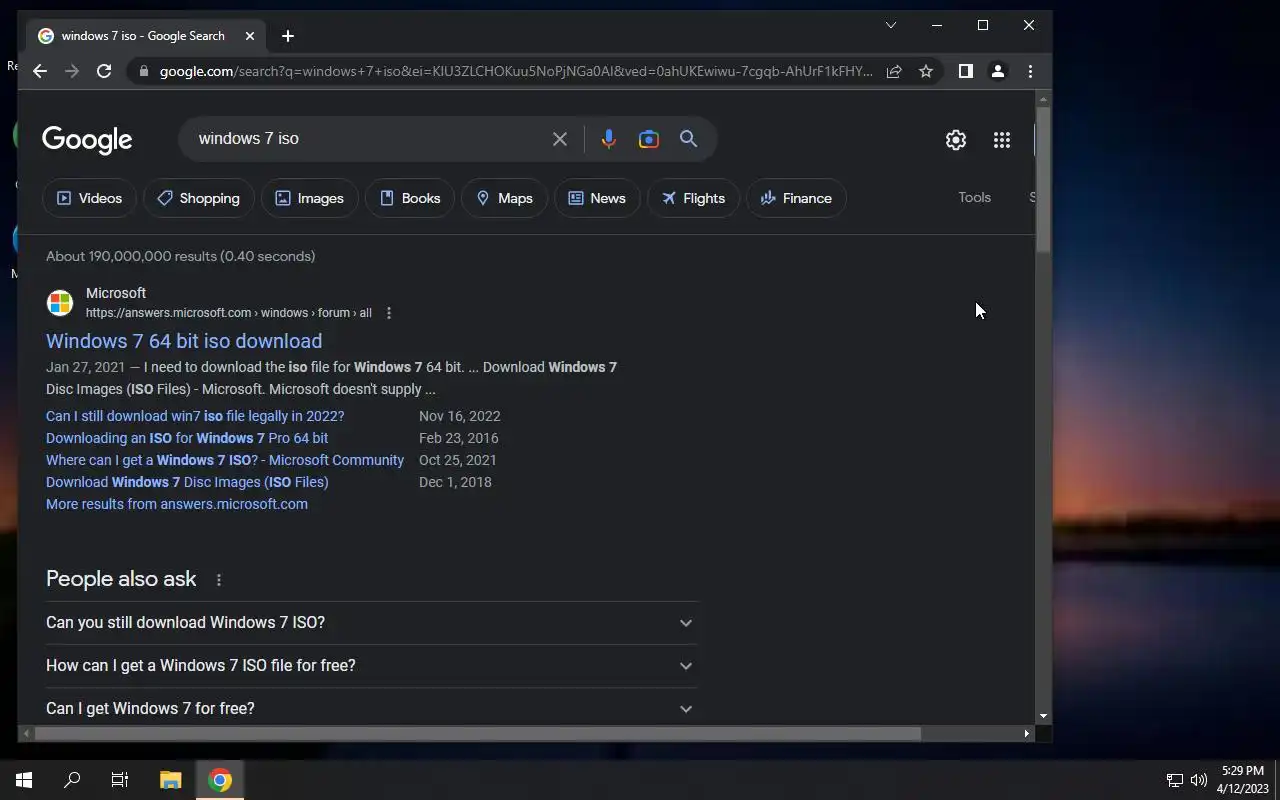Start voice search with the microphone icon

click(608, 139)
